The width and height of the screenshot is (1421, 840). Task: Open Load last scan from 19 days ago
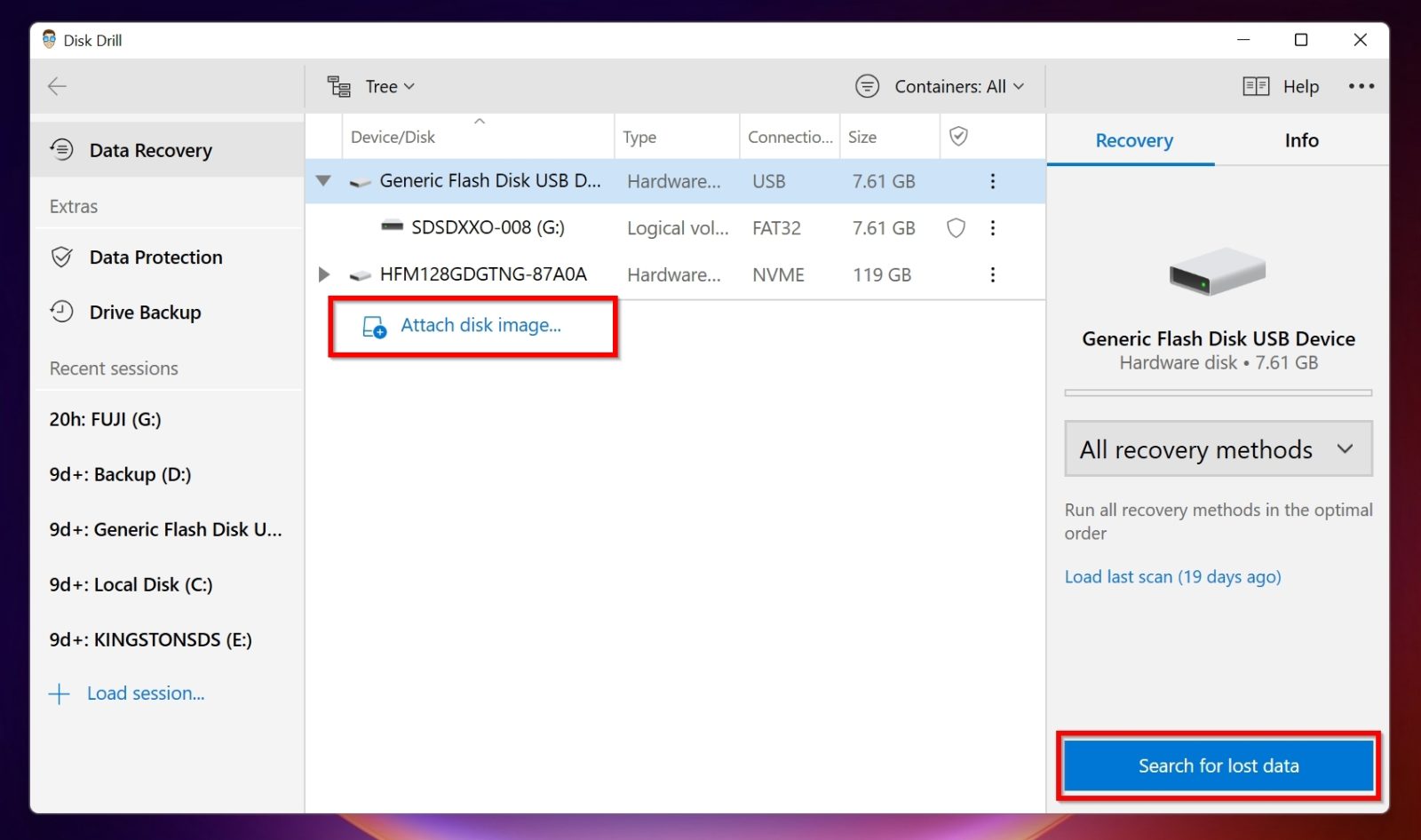1172,576
